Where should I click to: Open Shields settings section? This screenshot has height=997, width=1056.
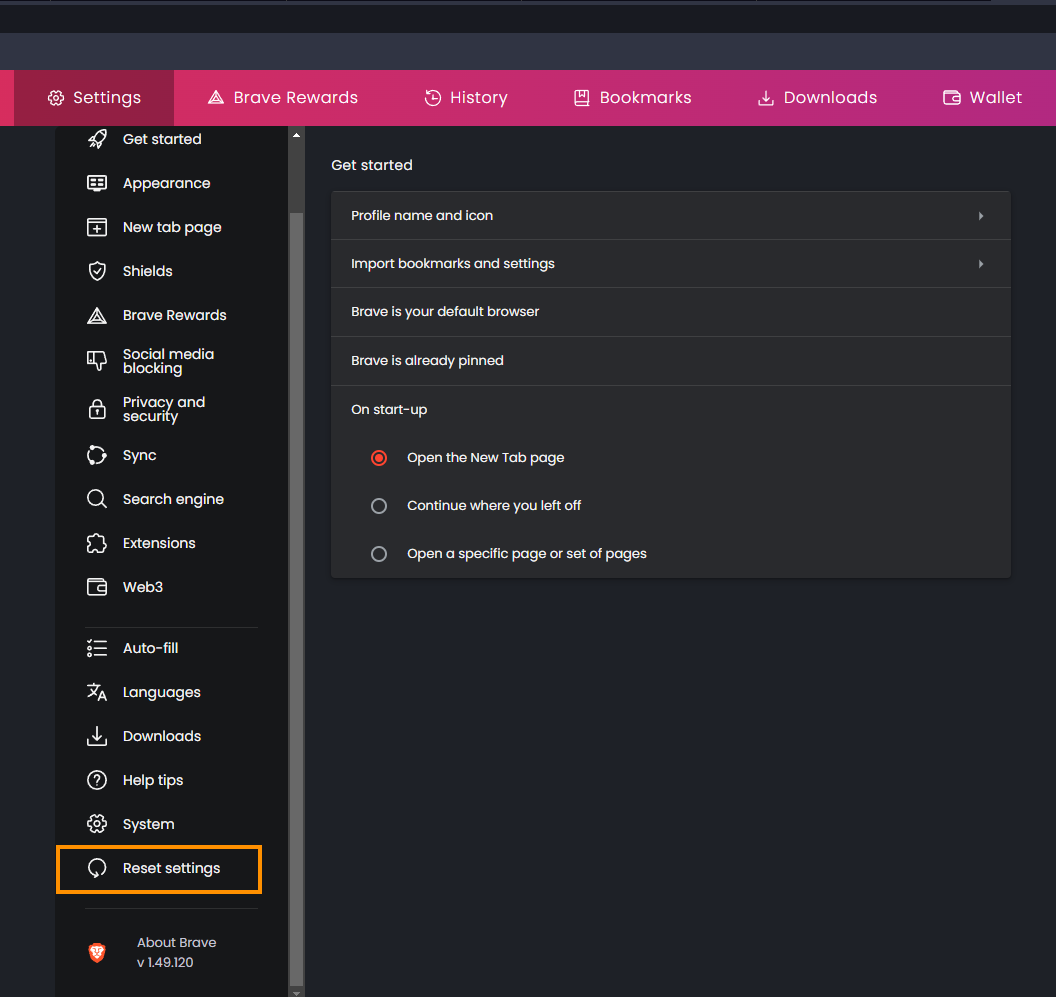coord(147,271)
